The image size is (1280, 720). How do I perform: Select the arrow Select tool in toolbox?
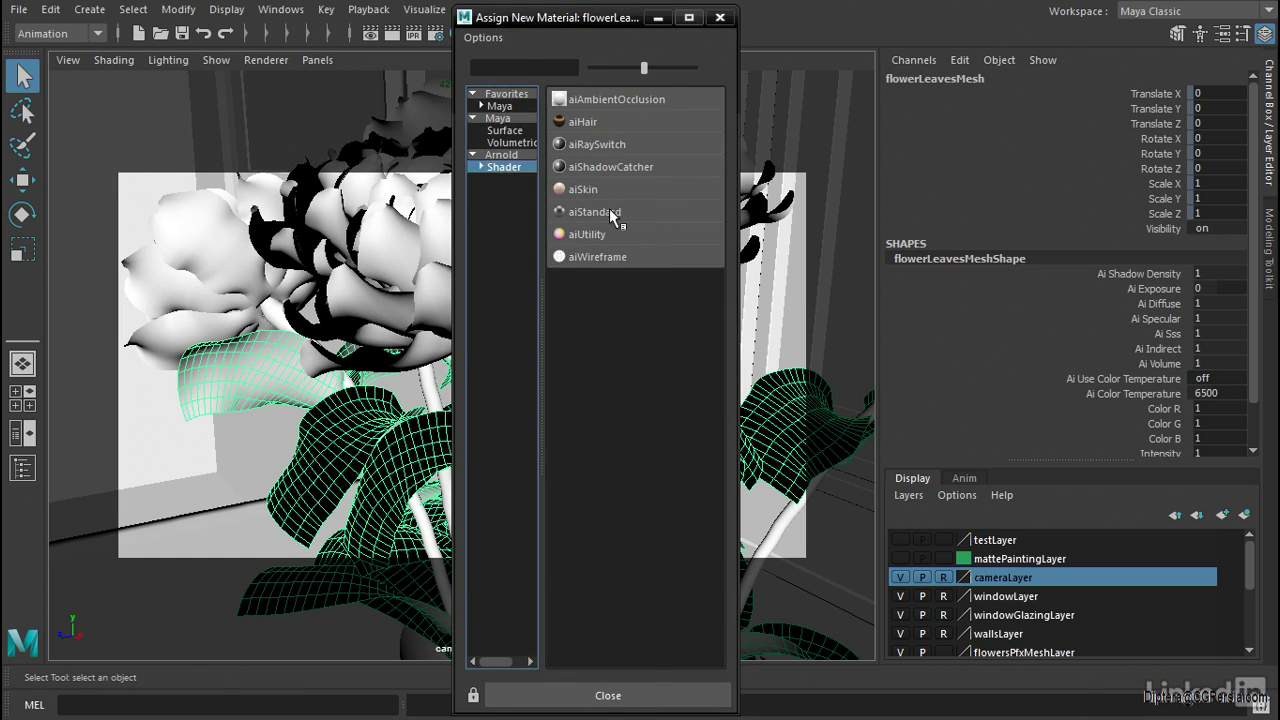(24, 76)
